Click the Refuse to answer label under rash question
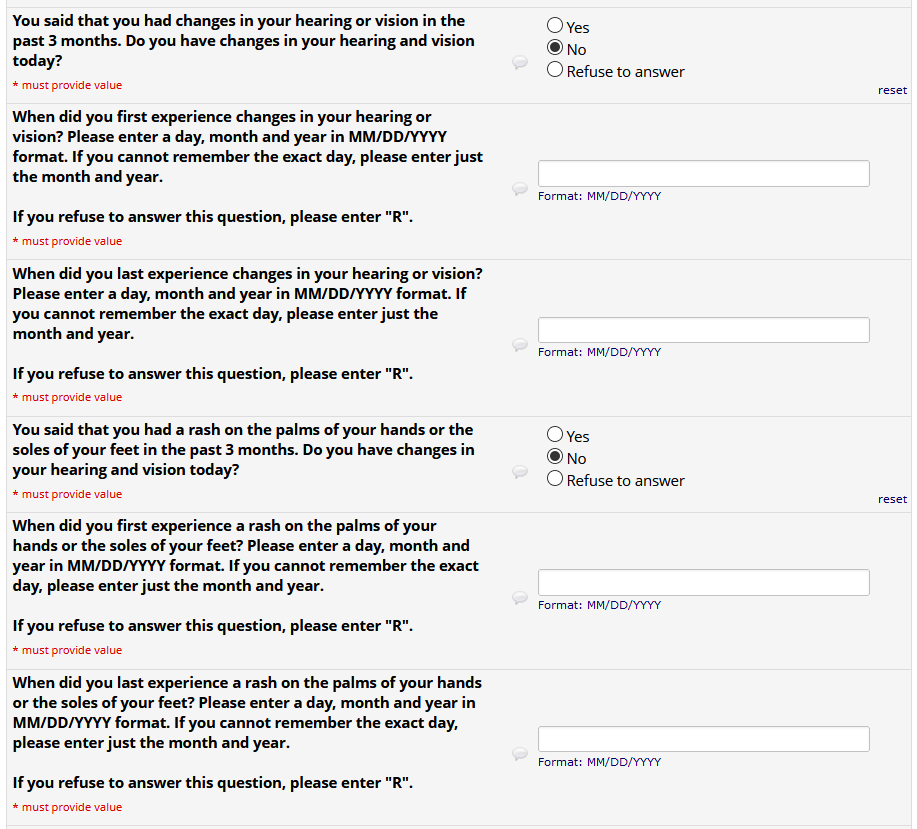The height and width of the screenshot is (829, 917). (x=625, y=481)
